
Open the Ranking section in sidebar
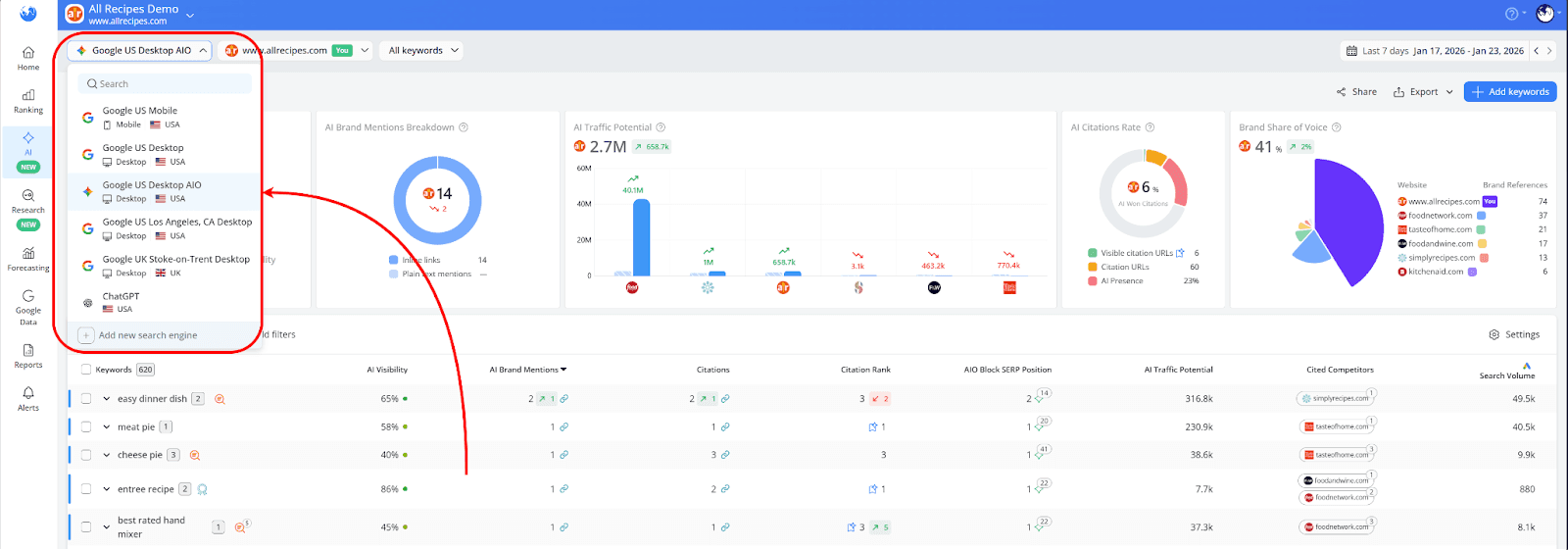[28, 101]
